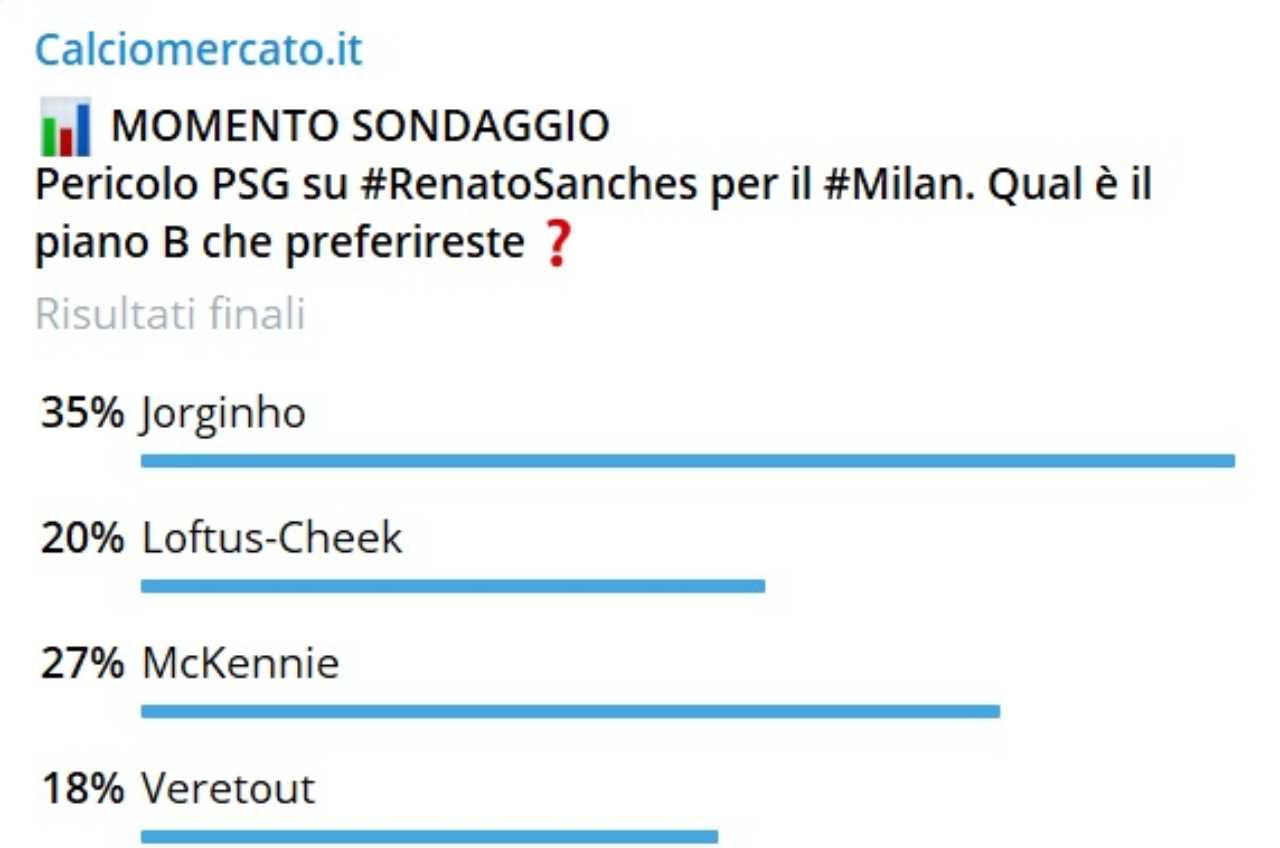Image resolution: width=1280 pixels, height=848 pixels.
Task: Select the McKennie poll option
Action: pos(241,663)
